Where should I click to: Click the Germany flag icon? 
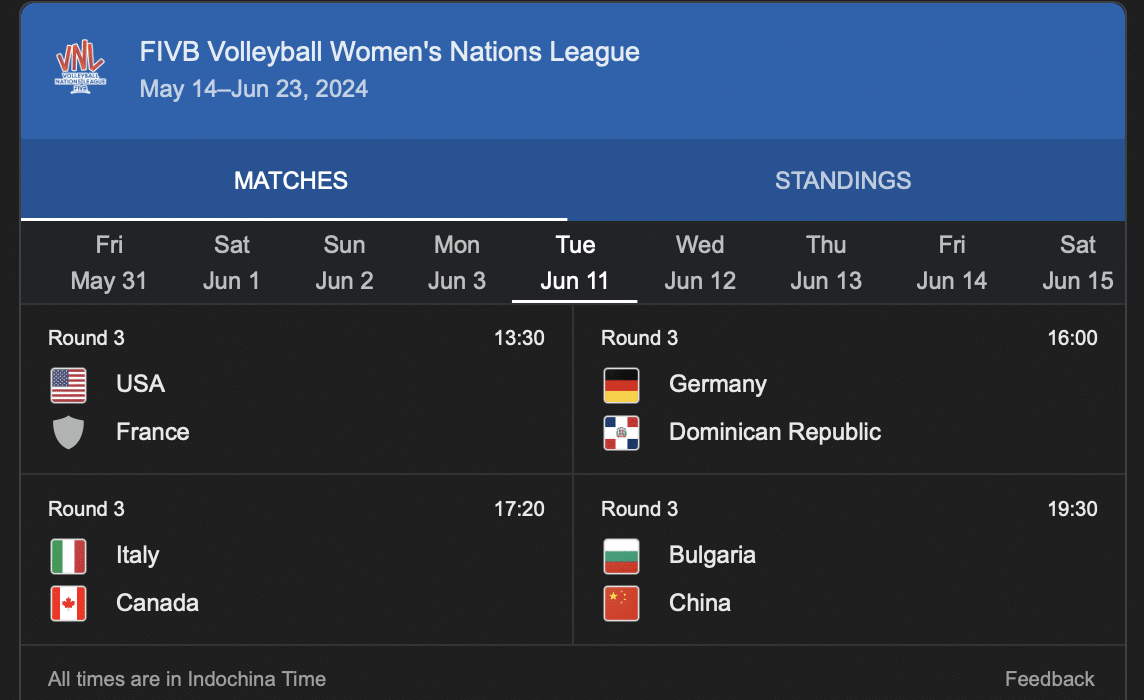coord(621,385)
